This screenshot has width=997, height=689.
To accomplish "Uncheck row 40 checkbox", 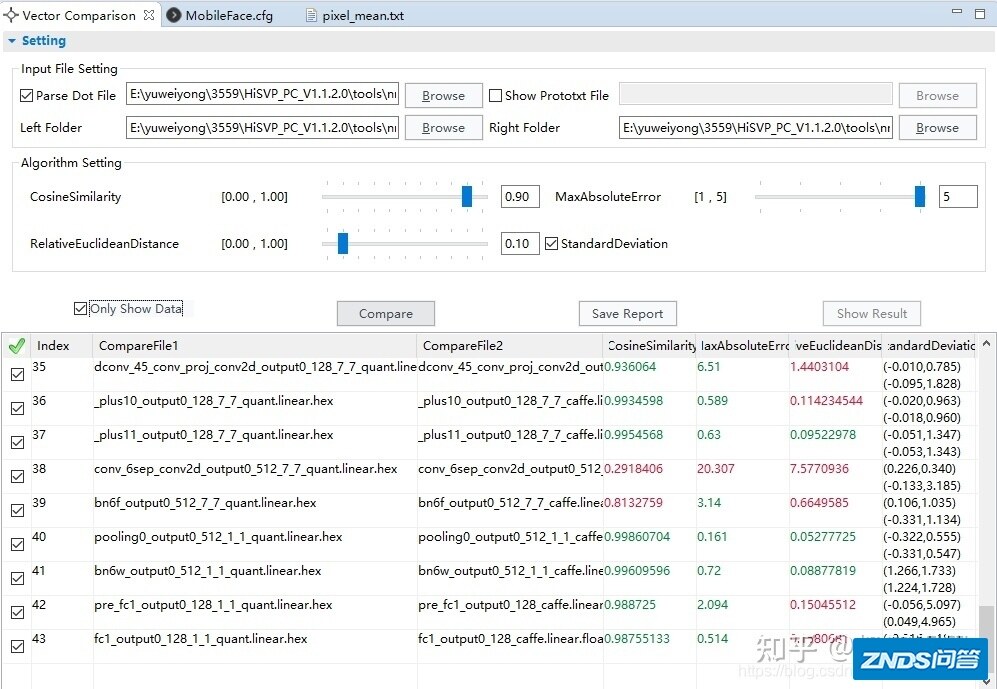I will 18,544.
